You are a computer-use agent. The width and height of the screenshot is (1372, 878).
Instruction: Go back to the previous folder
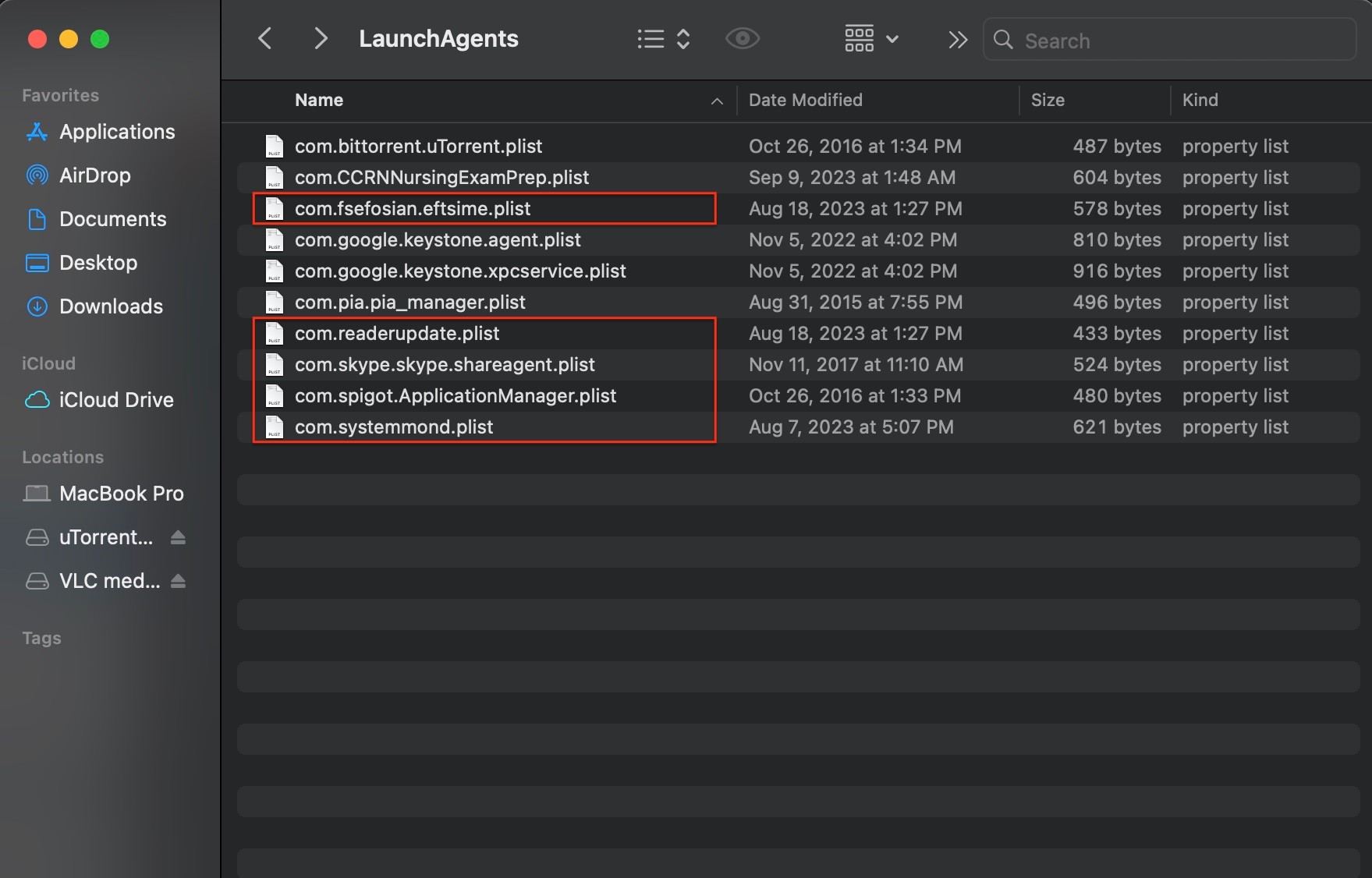point(265,38)
